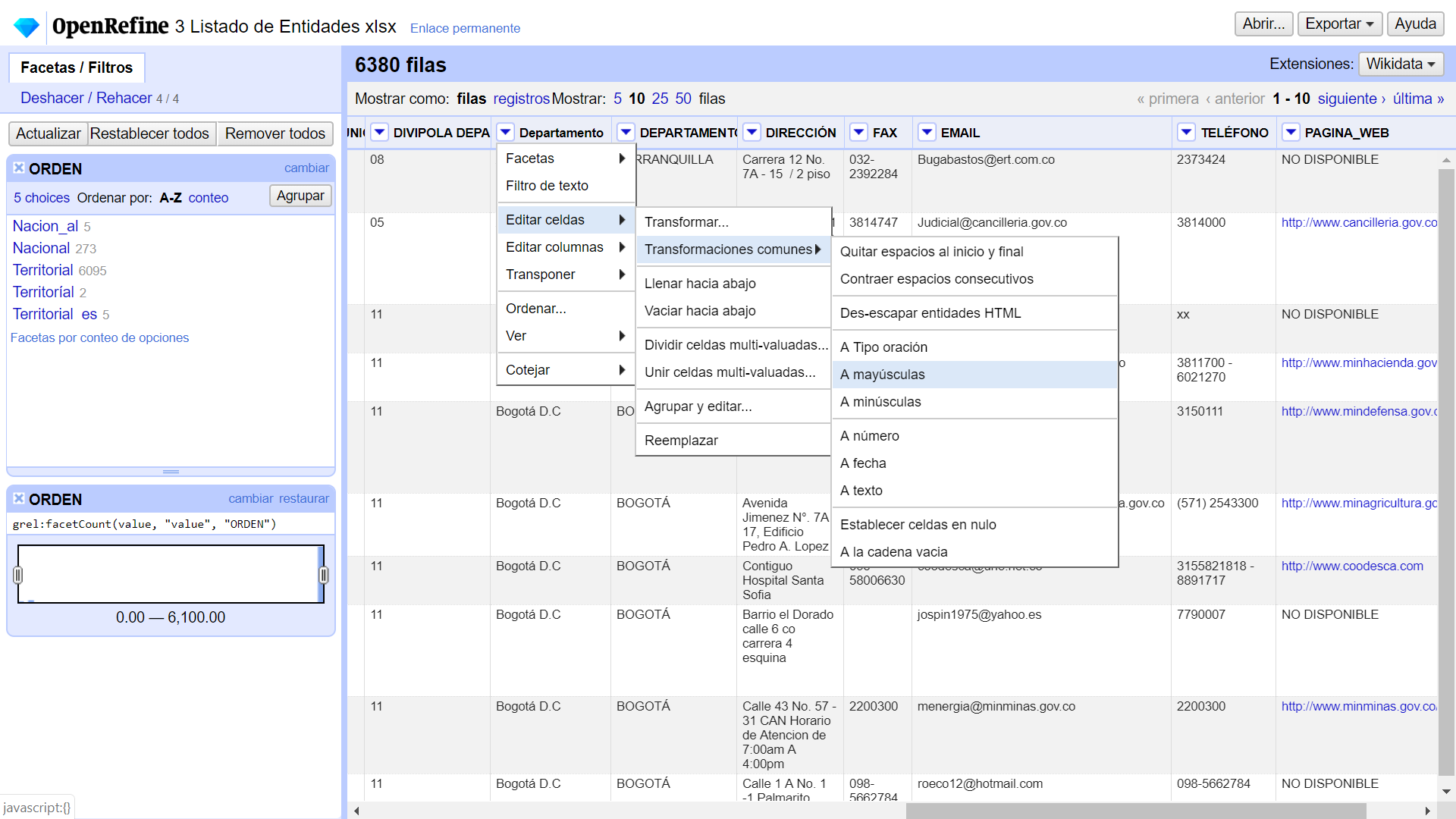This screenshot has width=1456, height=819.
Task: Sort facet choices by conteo
Action: (x=209, y=198)
